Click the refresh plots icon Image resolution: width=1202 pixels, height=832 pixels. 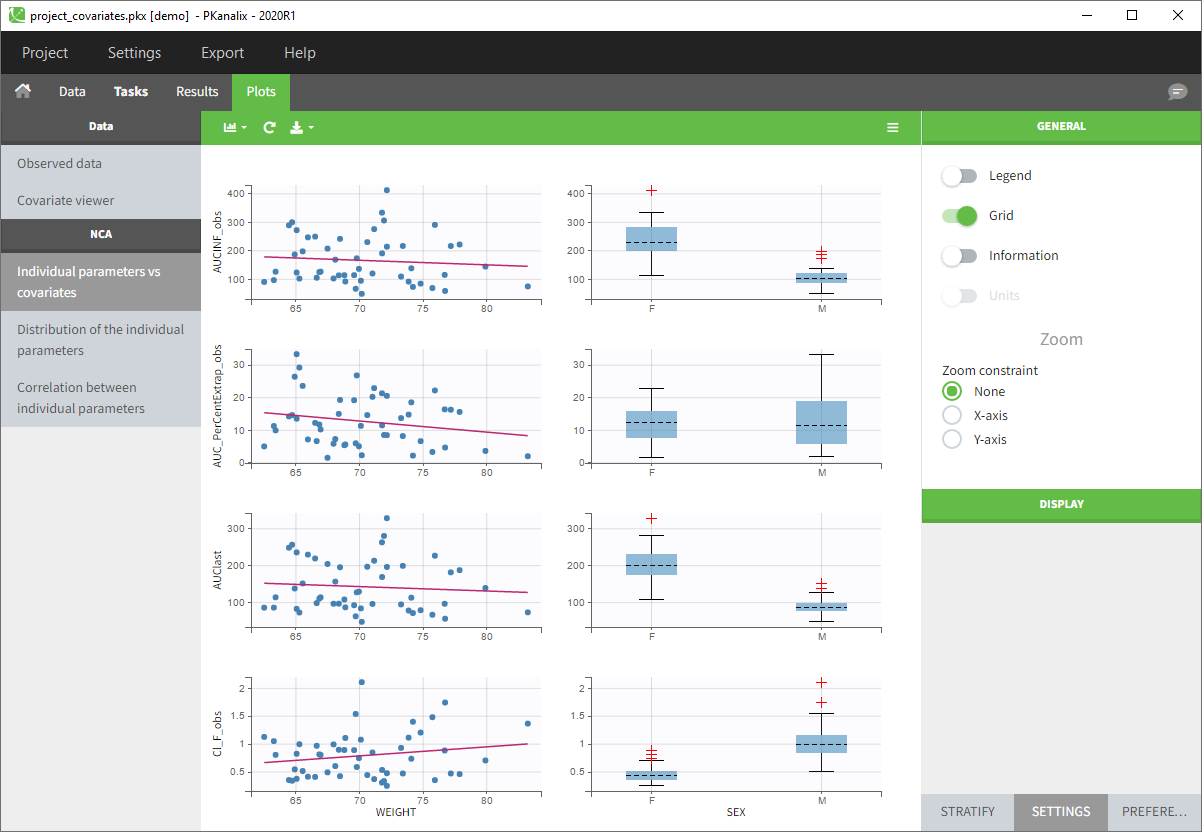(x=269, y=128)
